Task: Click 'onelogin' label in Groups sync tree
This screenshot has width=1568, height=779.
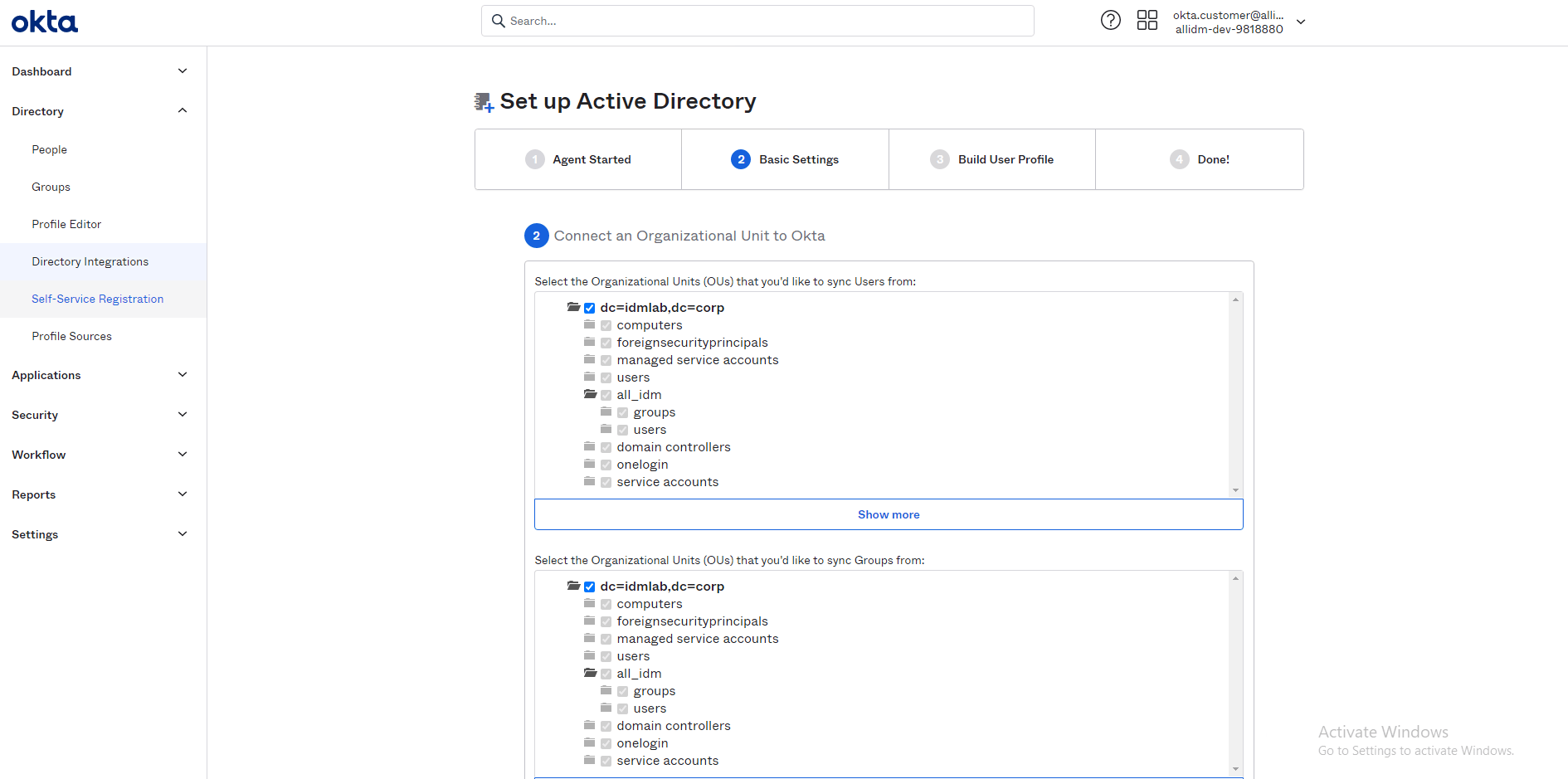Action: coord(642,743)
